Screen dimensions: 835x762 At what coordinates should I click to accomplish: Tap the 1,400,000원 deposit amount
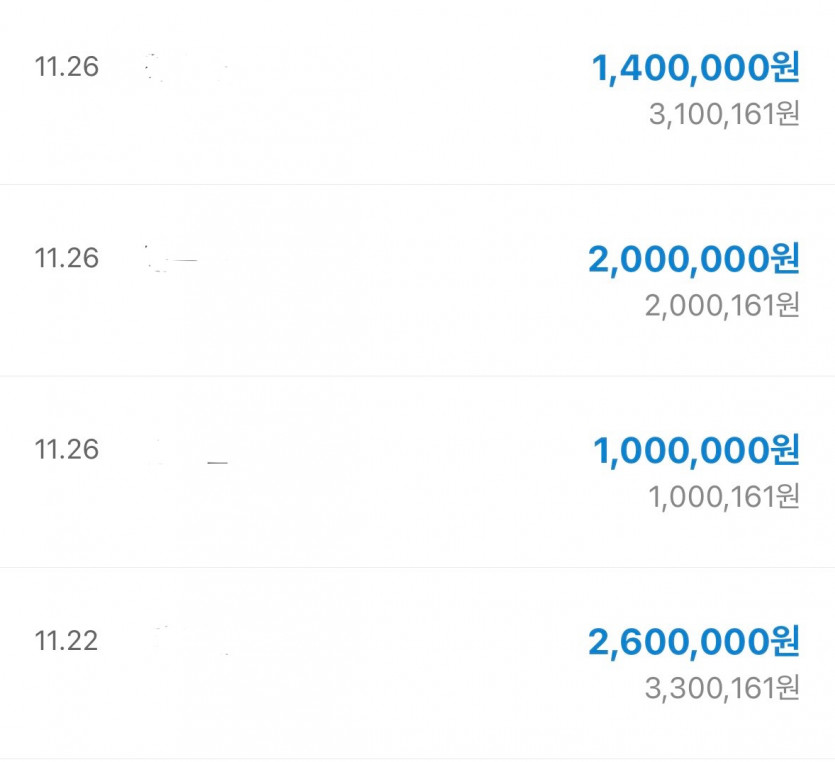pos(696,68)
